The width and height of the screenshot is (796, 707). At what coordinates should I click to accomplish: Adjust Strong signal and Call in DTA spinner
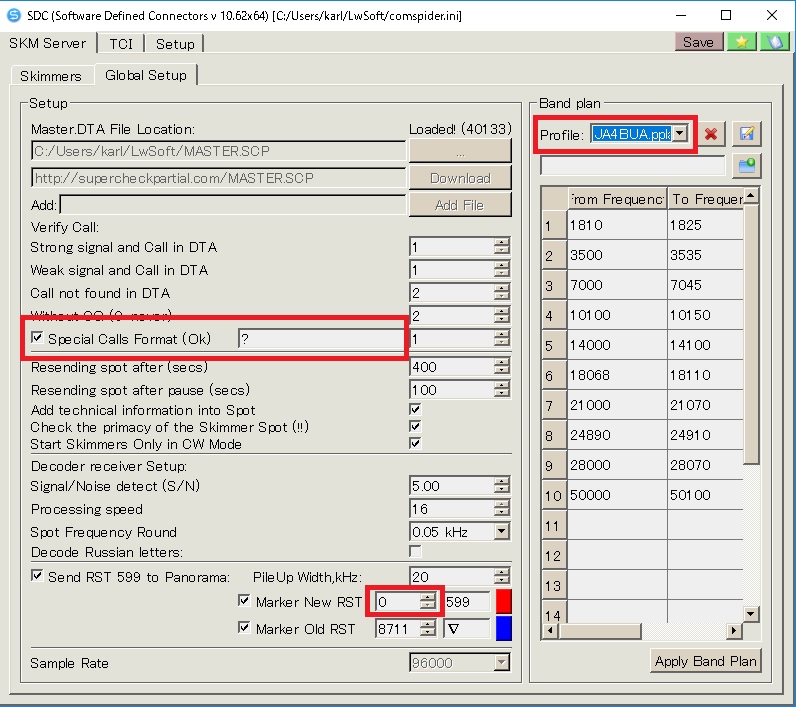[x=501, y=247]
